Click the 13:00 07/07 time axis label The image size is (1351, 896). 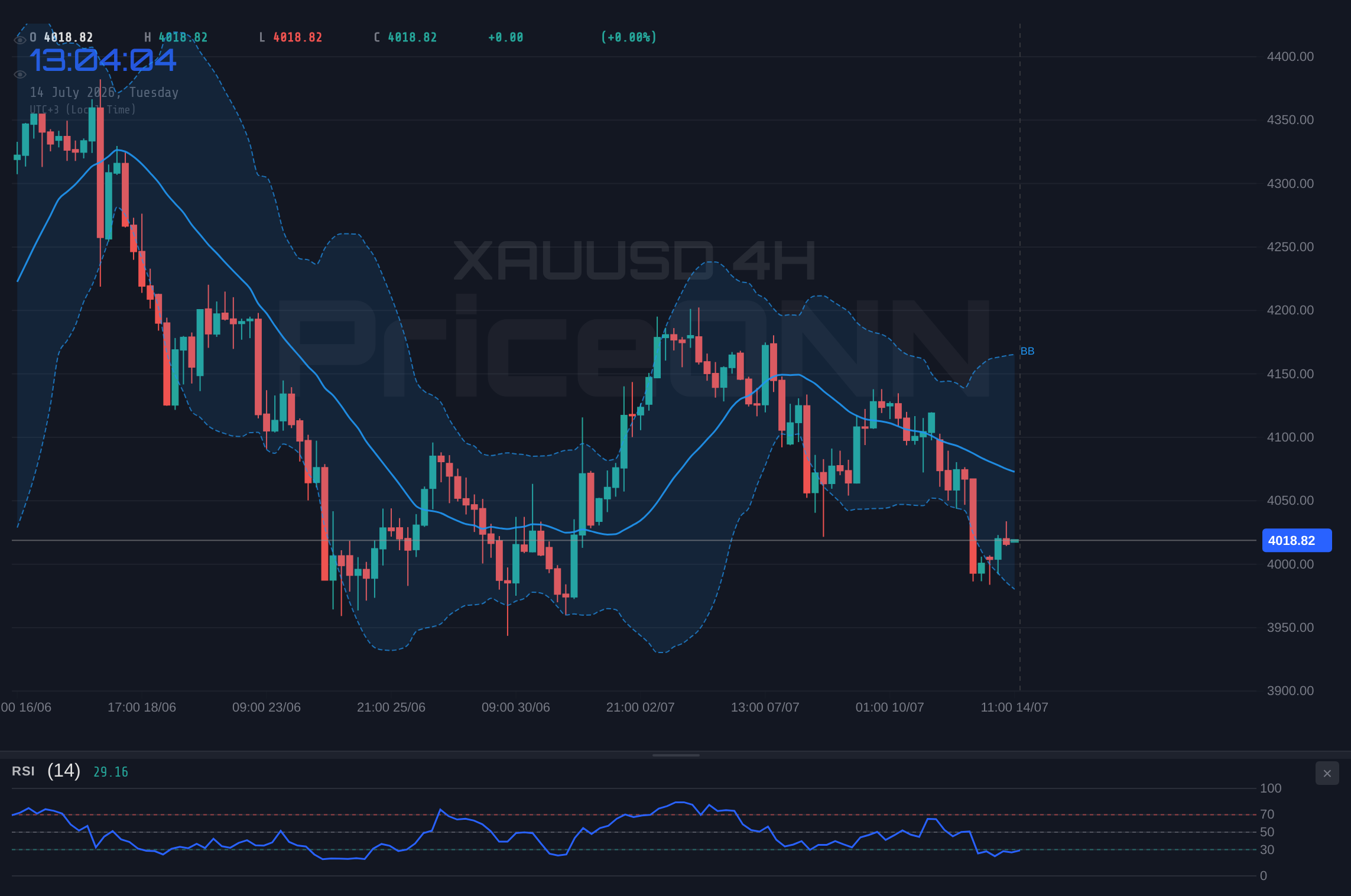click(765, 707)
